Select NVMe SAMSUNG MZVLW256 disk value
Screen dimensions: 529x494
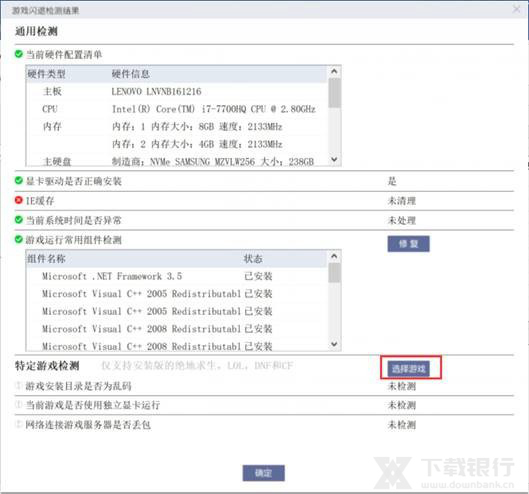tap(213, 162)
